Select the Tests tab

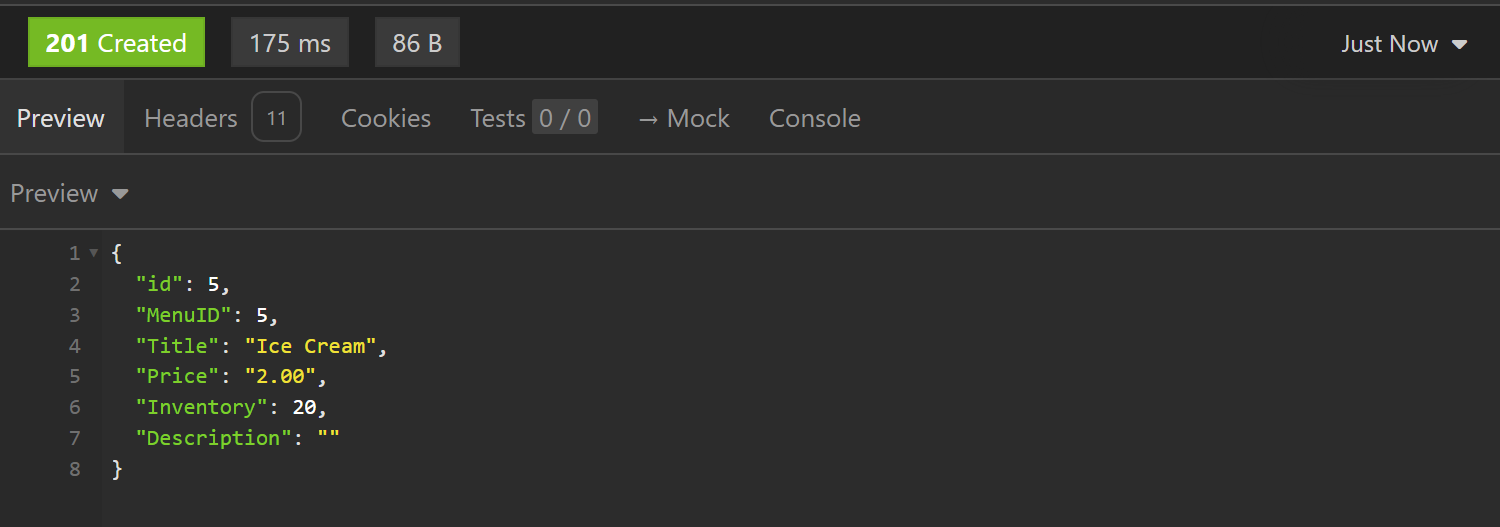coord(497,118)
